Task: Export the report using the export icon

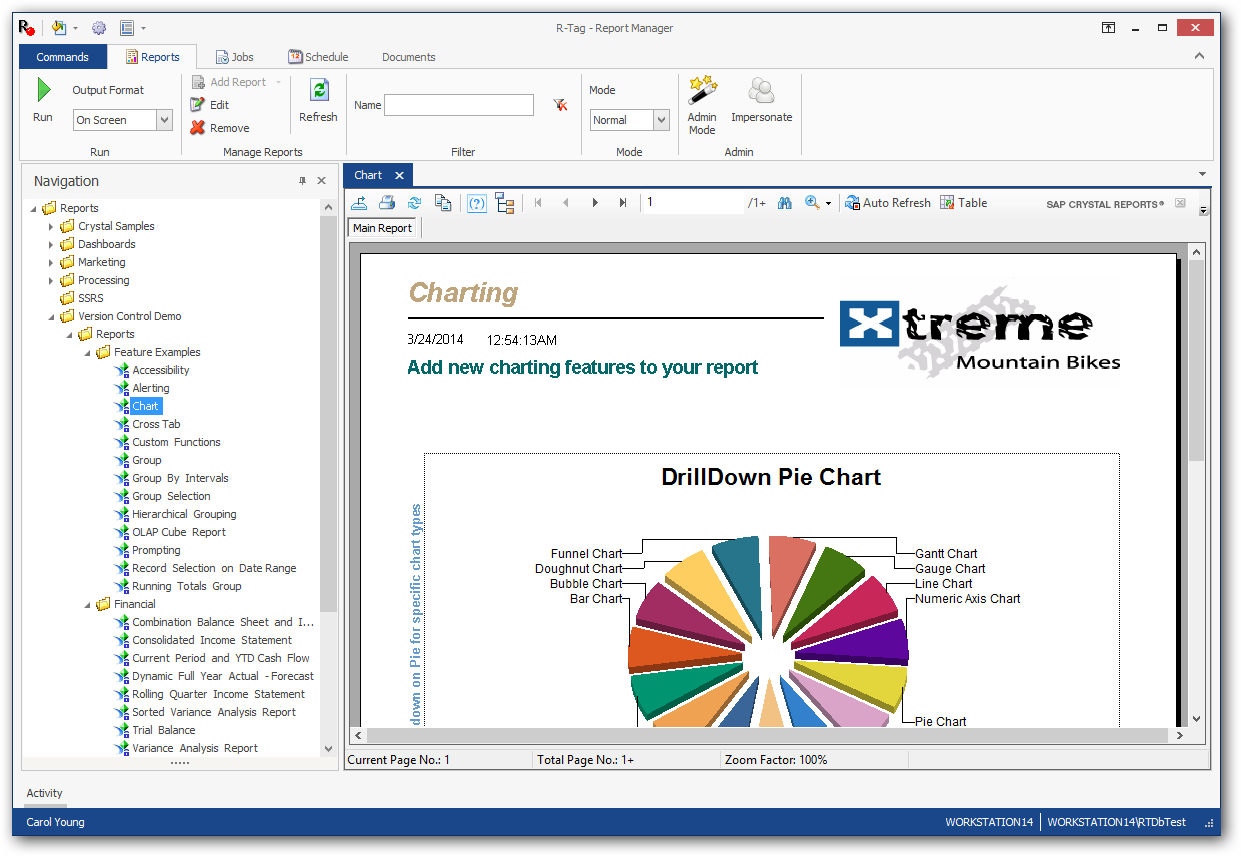Action: pyautogui.click(x=358, y=203)
